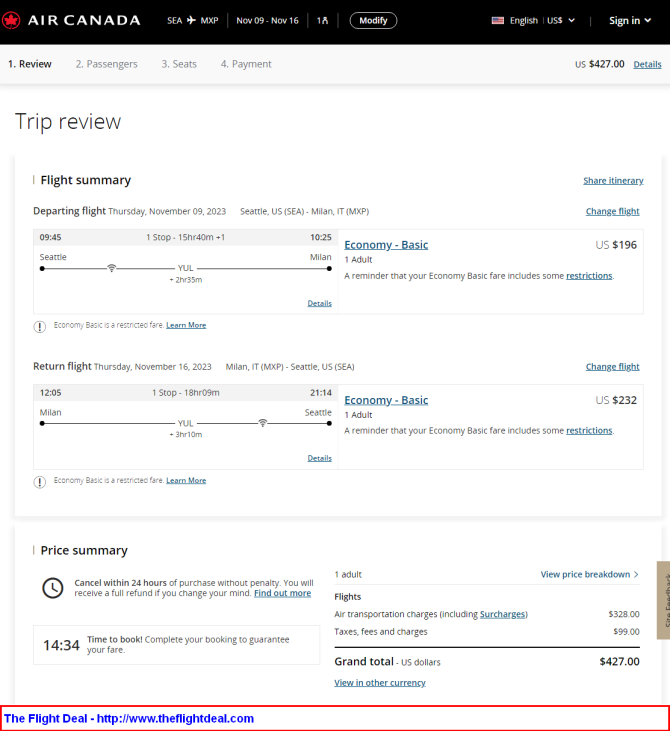Click the warning icon under the return flight
The image size is (670, 731).
point(40,482)
